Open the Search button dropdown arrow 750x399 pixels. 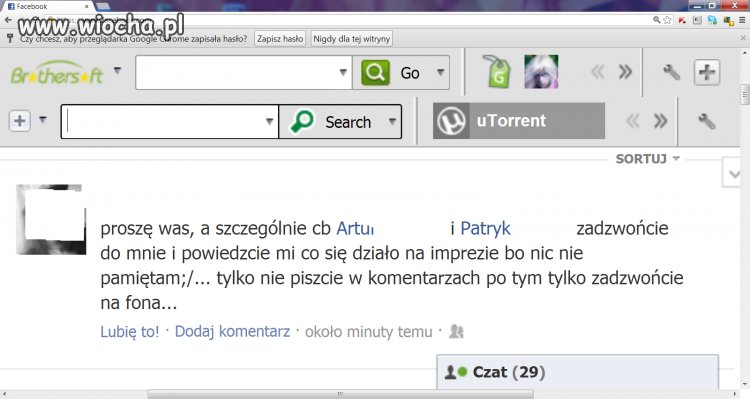[x=392, y=122]
